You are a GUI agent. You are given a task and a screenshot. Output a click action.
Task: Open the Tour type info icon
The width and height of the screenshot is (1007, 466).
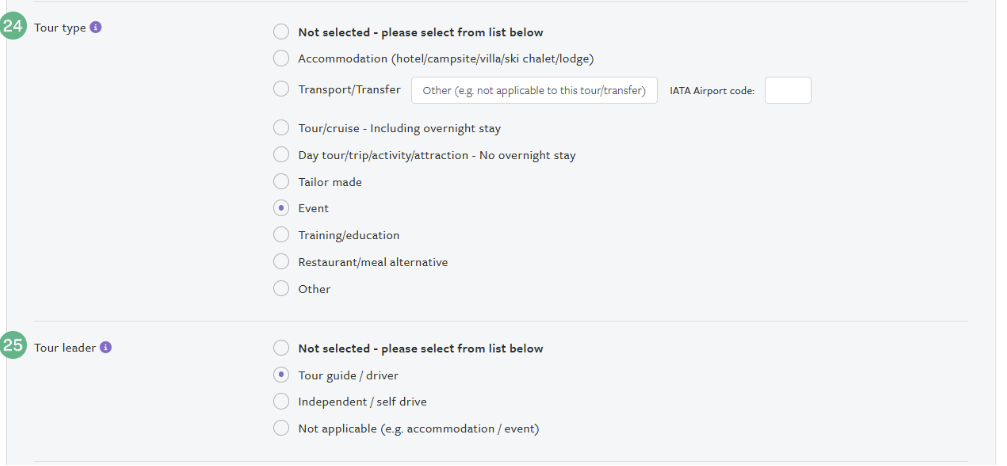96,28
